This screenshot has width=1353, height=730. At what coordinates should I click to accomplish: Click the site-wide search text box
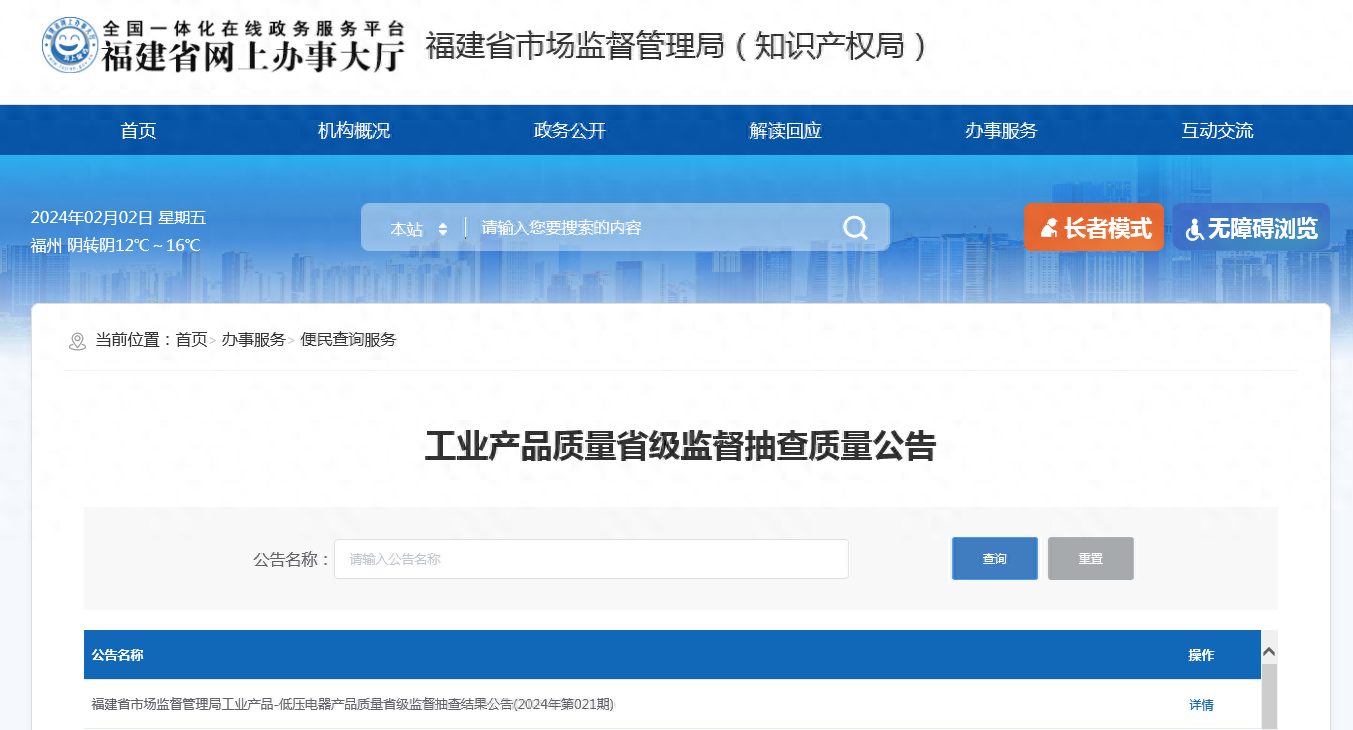click(650, 228)
